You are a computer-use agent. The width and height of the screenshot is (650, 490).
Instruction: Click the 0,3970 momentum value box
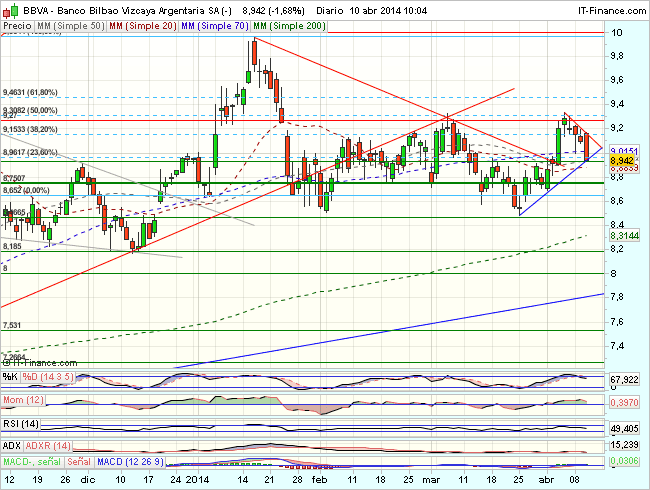(x=624, y=402)
